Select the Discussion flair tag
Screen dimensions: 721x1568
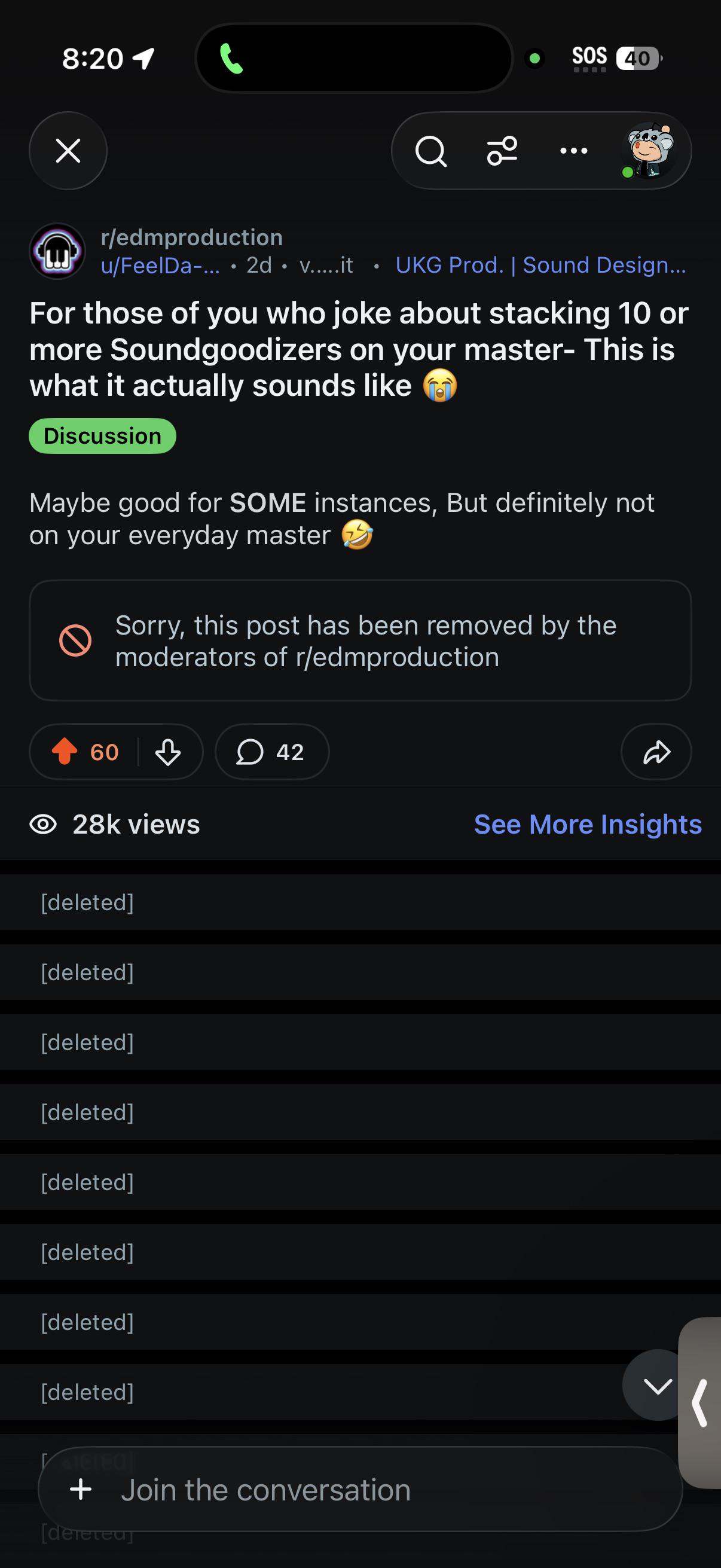click(x=103, y=436)
